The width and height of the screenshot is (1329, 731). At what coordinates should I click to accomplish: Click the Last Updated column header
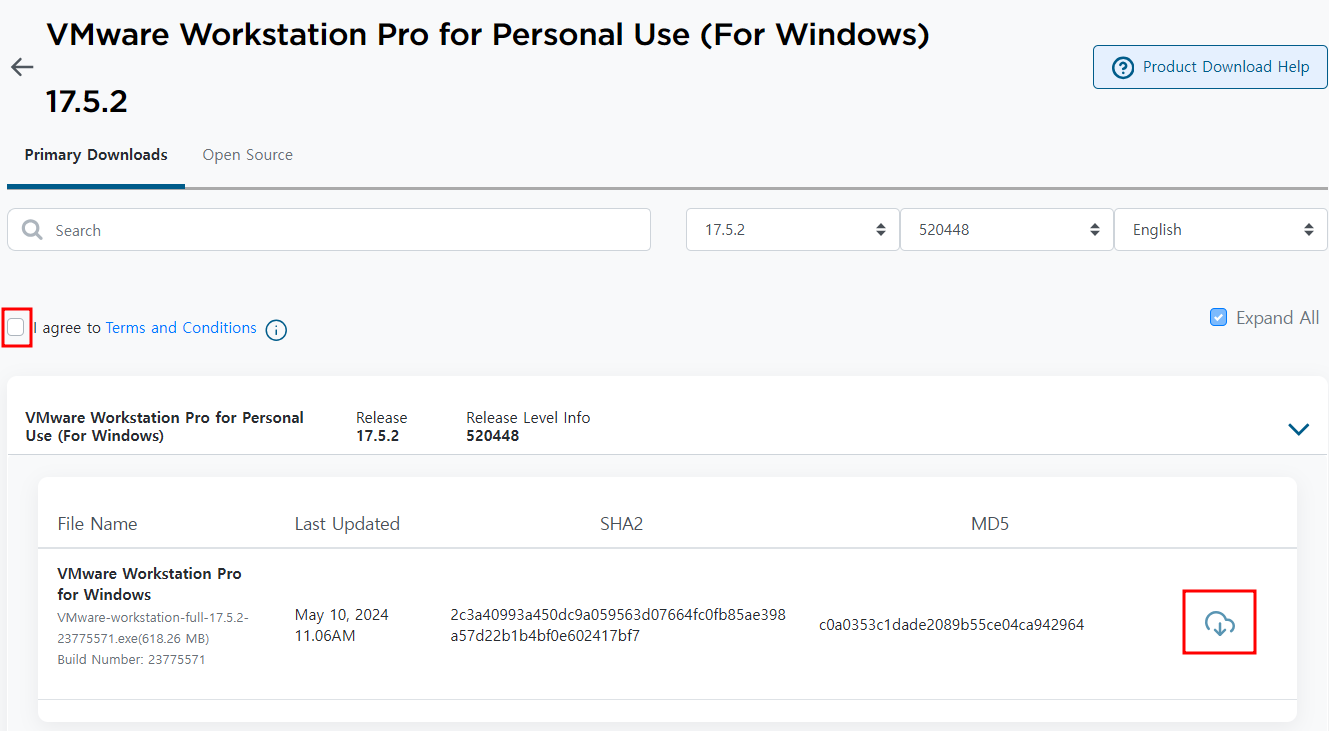click(x=347, y=524)
